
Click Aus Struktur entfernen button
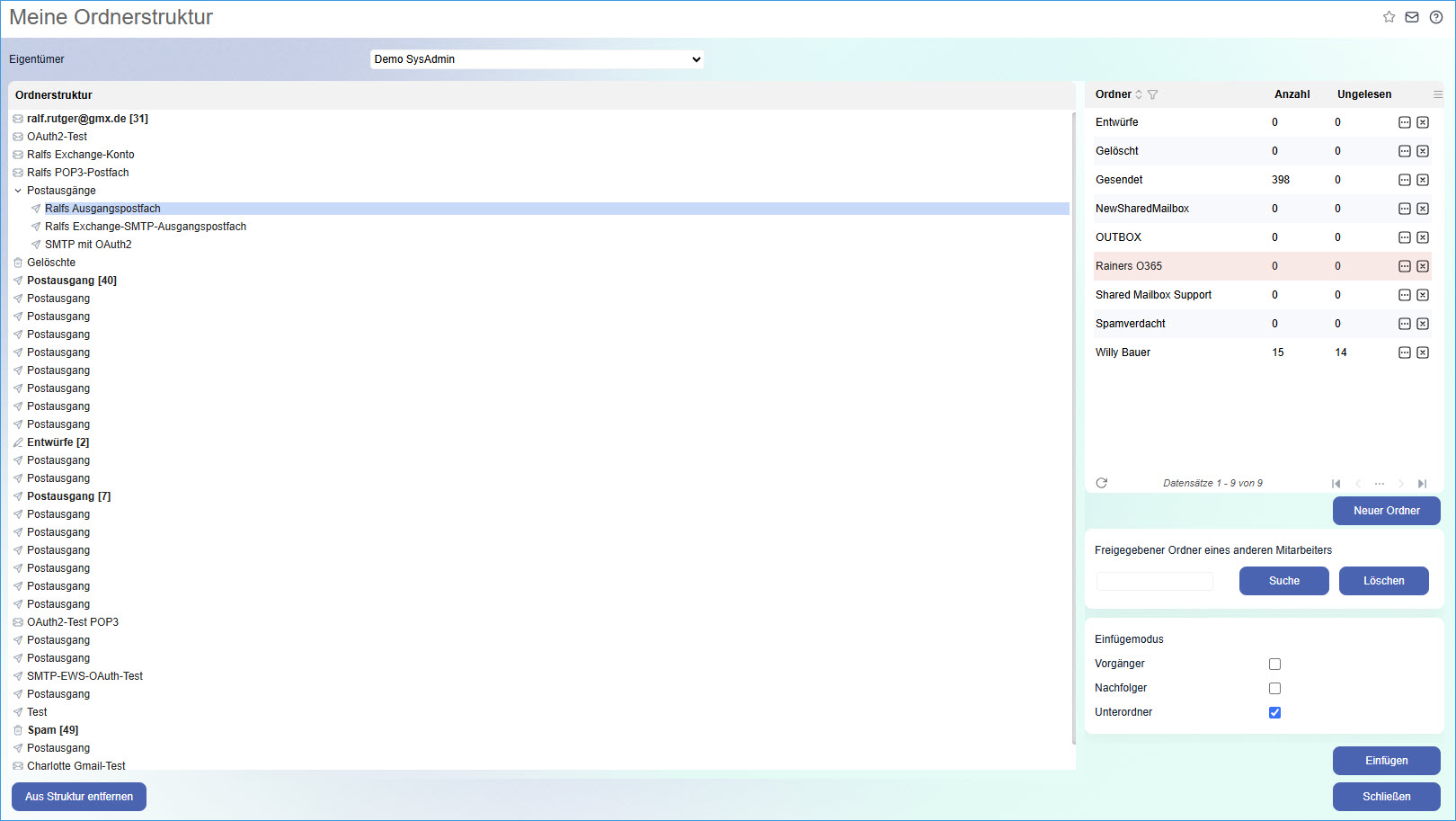click(79, 797)
